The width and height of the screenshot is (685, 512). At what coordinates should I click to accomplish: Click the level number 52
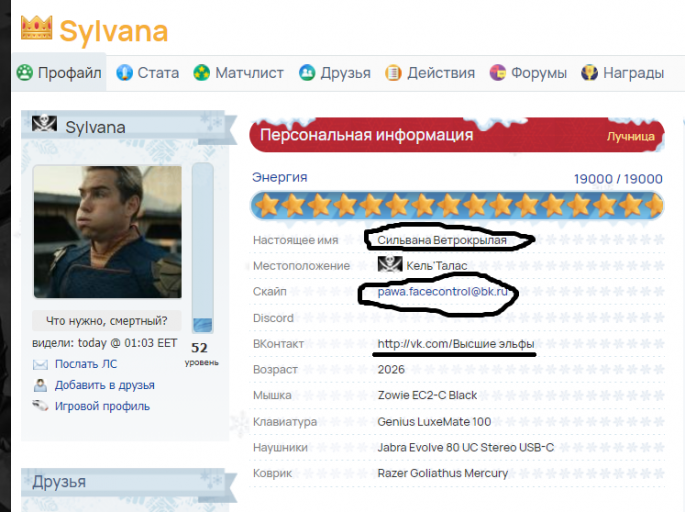tap(199, 348)
